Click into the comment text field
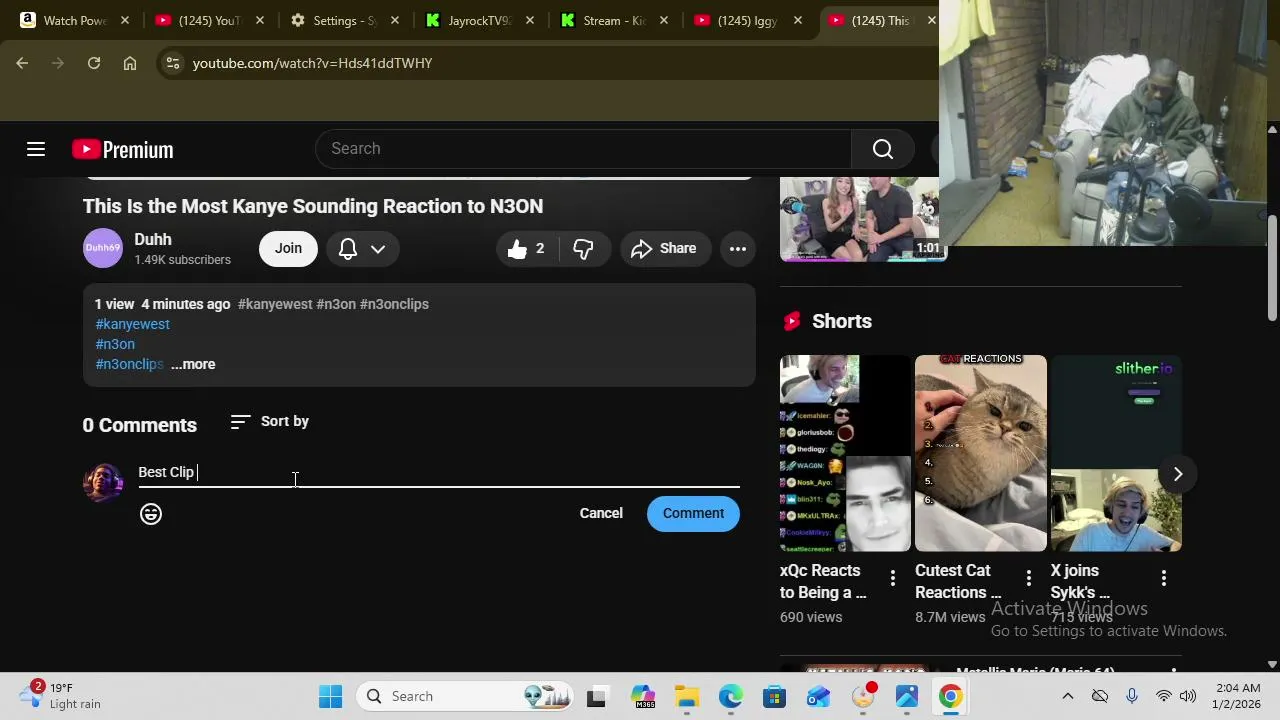 [x=439, y=473]
